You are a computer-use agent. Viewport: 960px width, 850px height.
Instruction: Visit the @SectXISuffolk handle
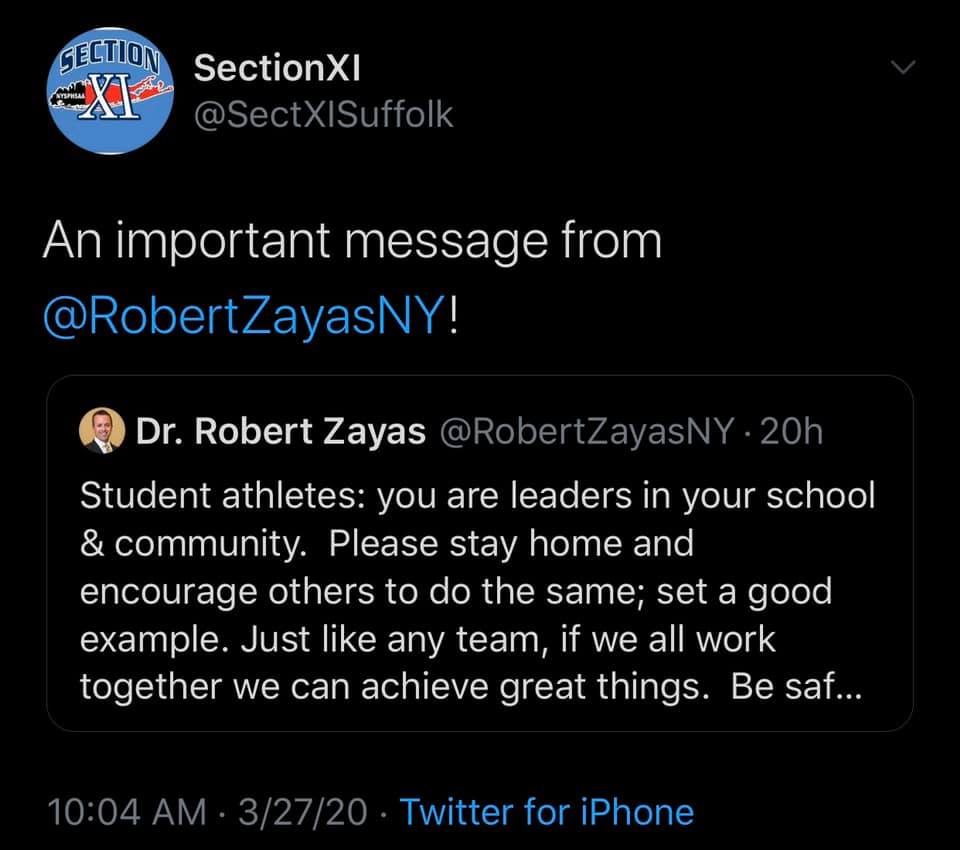(x=323, y=115)
